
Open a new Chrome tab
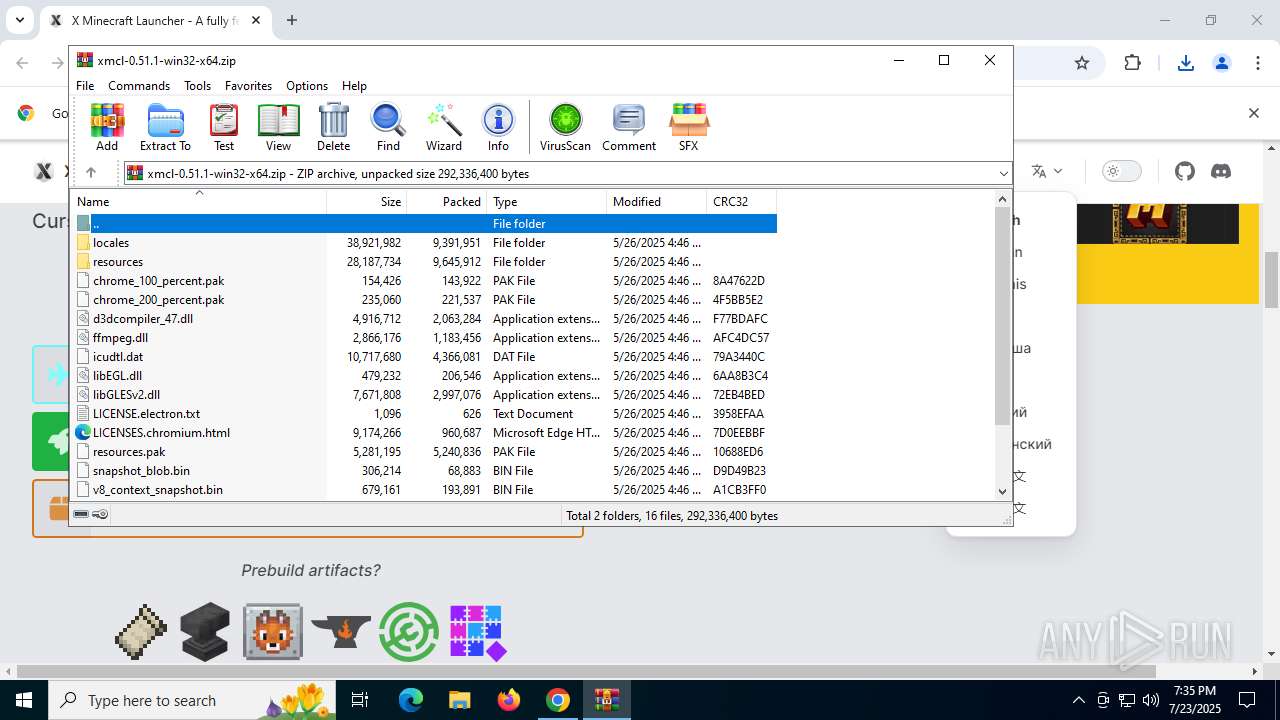coord(292,20)
